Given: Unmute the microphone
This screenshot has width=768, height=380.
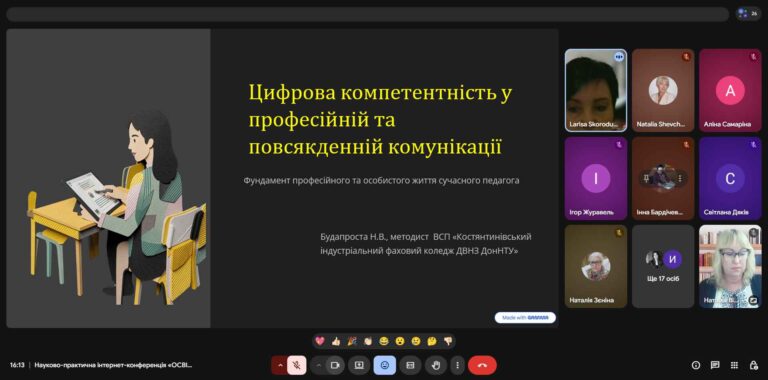Looking at the screenshot, I should tap(297, 365).
